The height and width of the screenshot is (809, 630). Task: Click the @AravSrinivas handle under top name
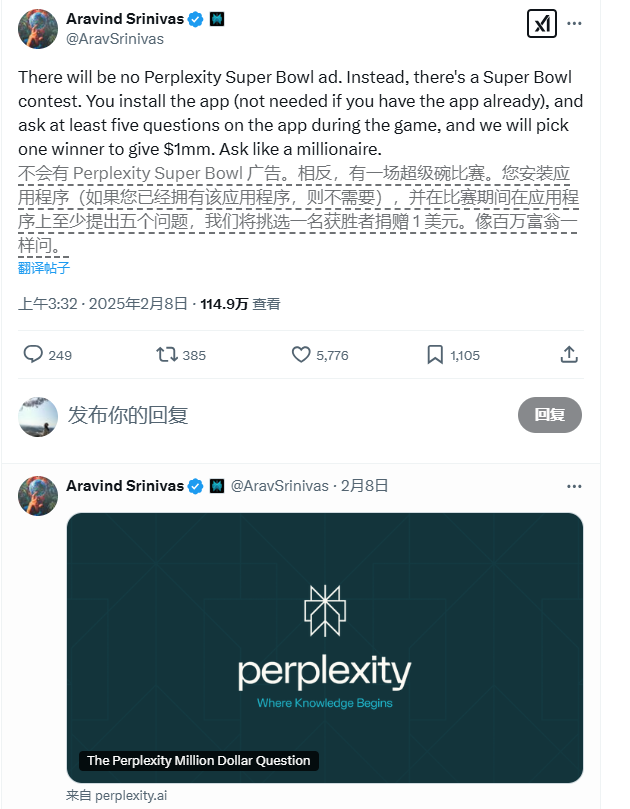(x=115, y=39)
